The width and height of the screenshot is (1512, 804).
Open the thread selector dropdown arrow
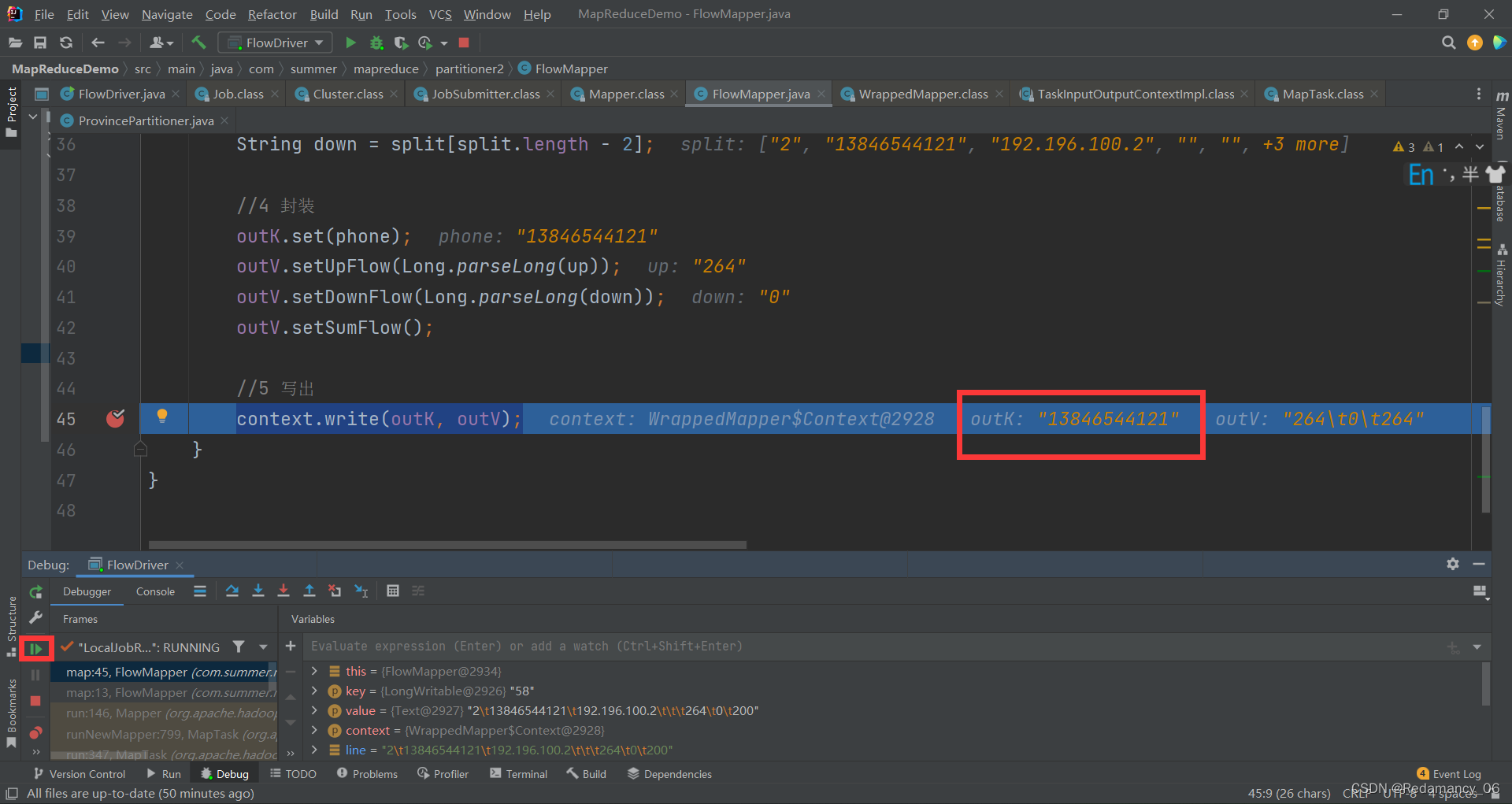[x=263, y=647]
